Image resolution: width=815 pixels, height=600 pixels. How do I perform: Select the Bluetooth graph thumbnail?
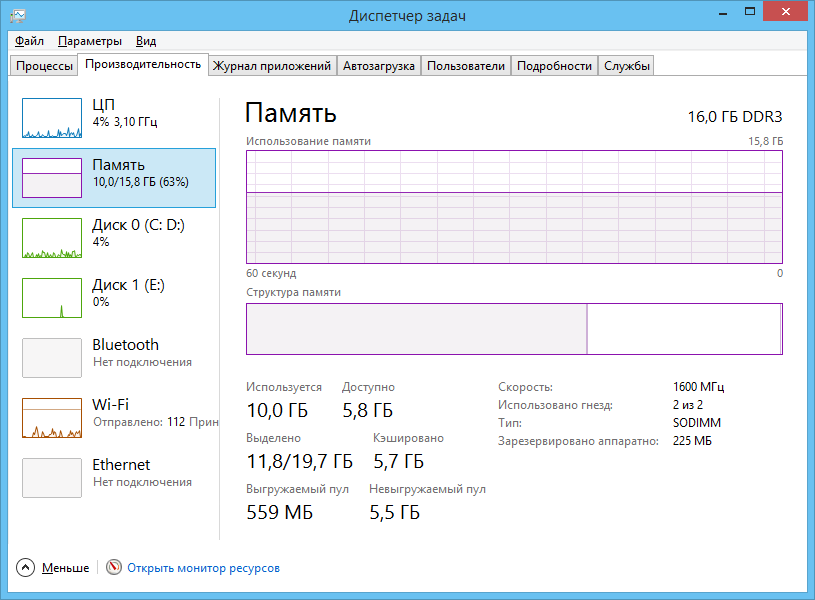pyautogui.click(x=52, y=358)
